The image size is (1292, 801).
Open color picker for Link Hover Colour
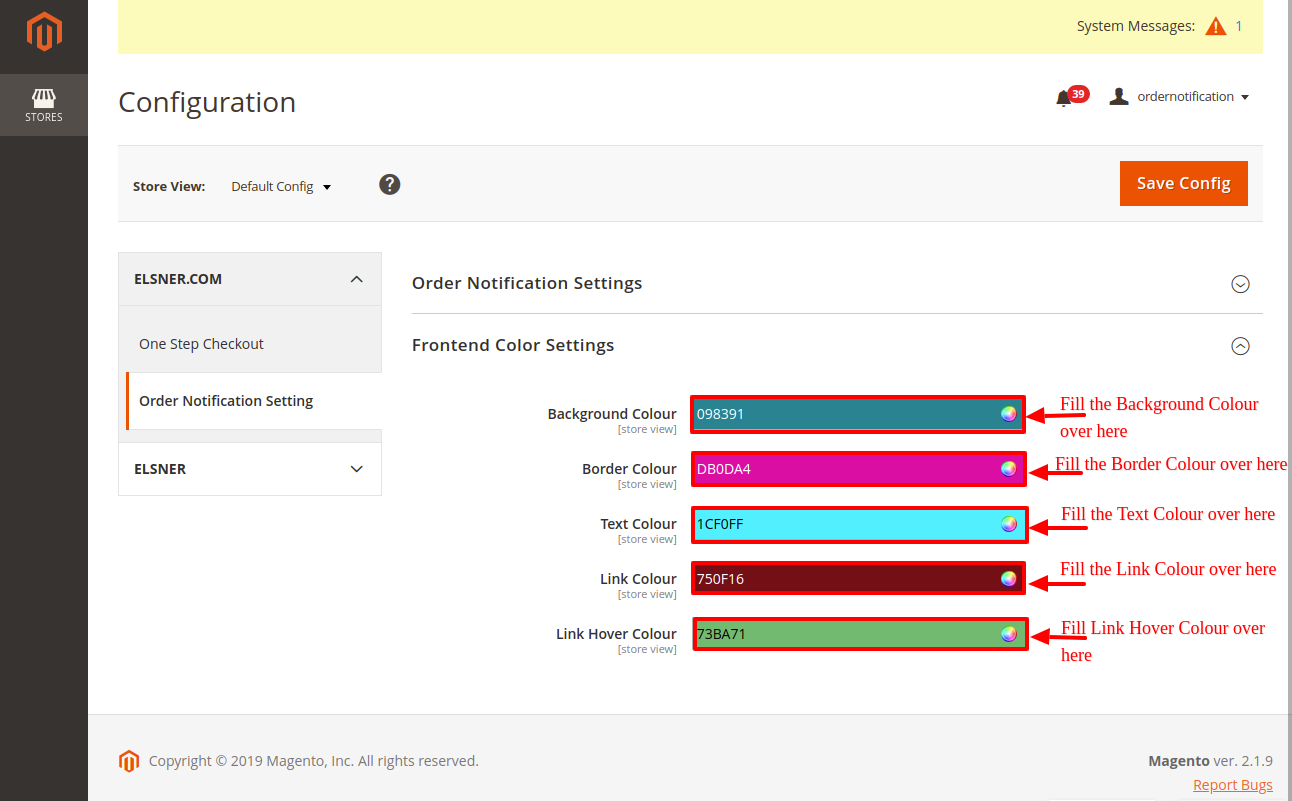point(1008,634)
